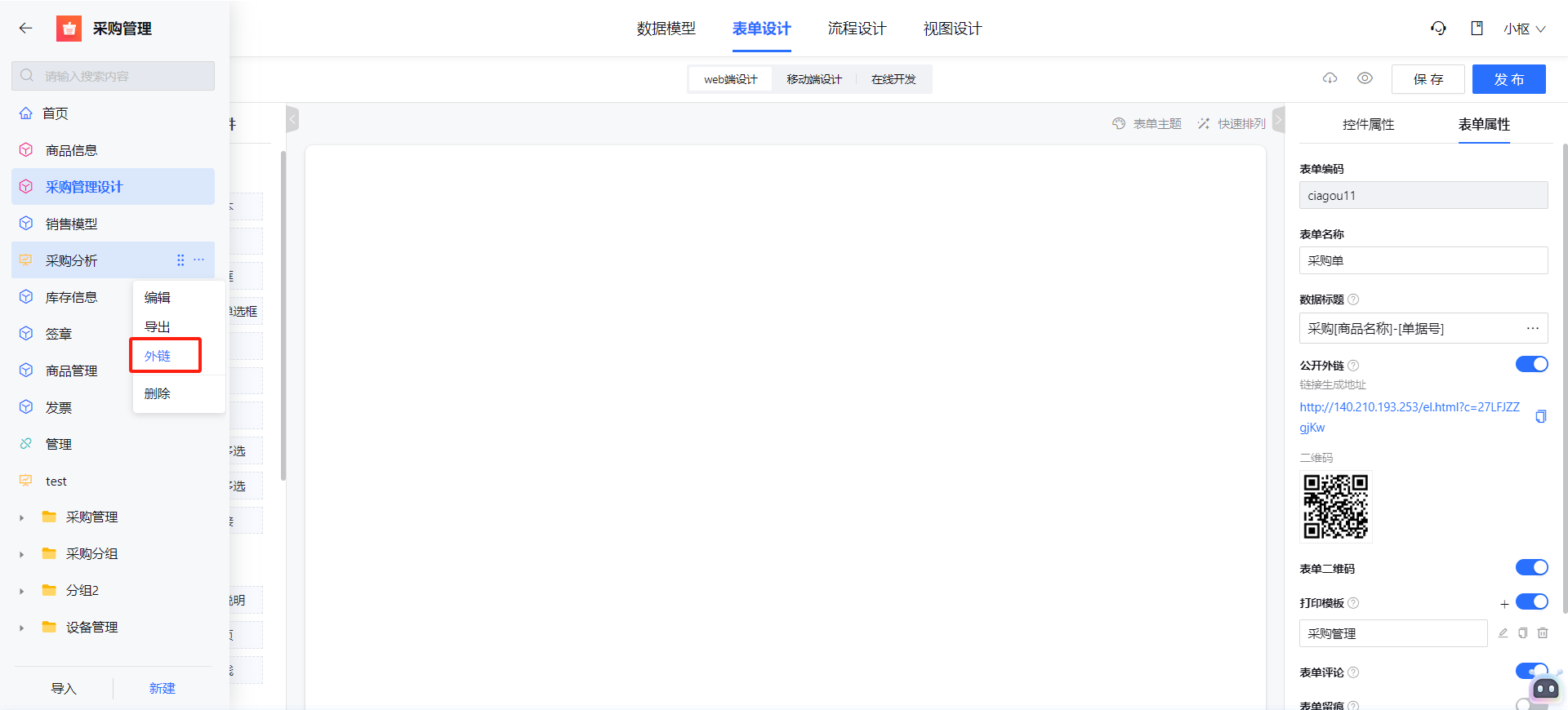1568x710 pixels.
Task: Click the 保存 button
Action: coord(1428,79)
